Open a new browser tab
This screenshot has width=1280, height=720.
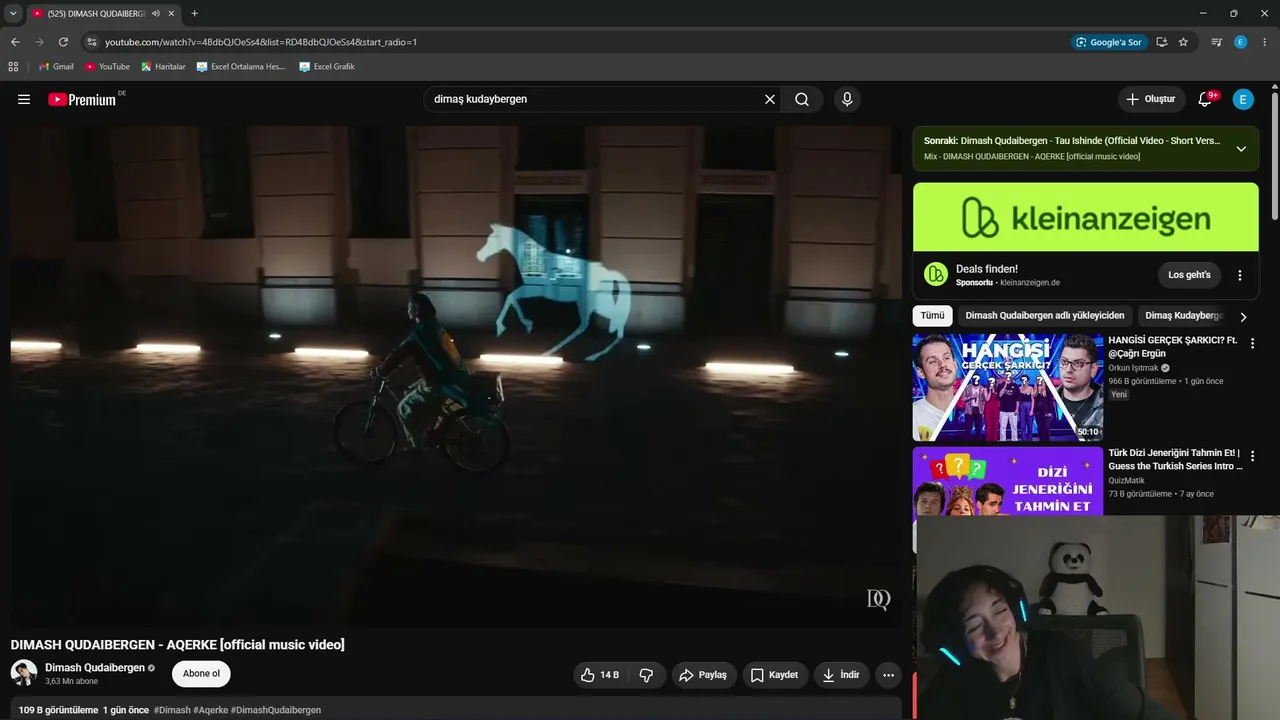click(194, 14)
